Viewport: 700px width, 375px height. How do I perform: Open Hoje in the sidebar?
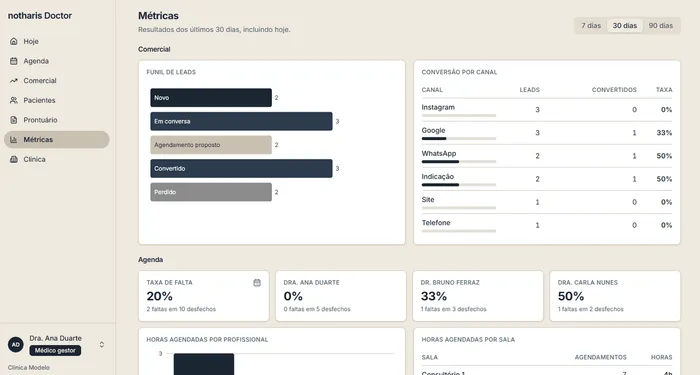[x=57, y=42]
